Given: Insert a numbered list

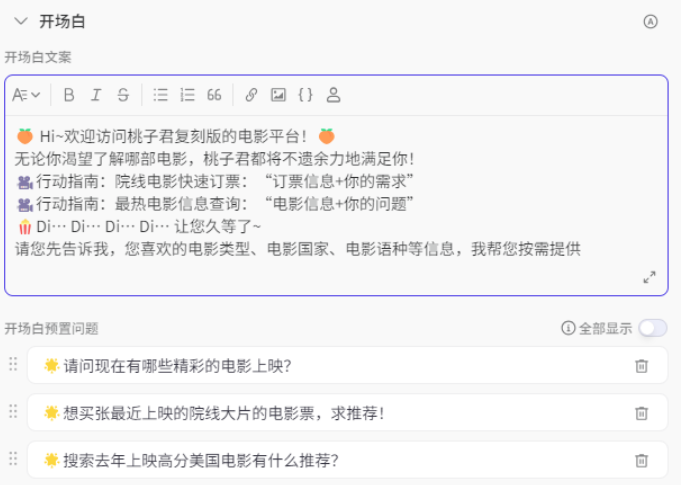Looking at the screenshot, I should pyautogui.click(x=187, y=94).
